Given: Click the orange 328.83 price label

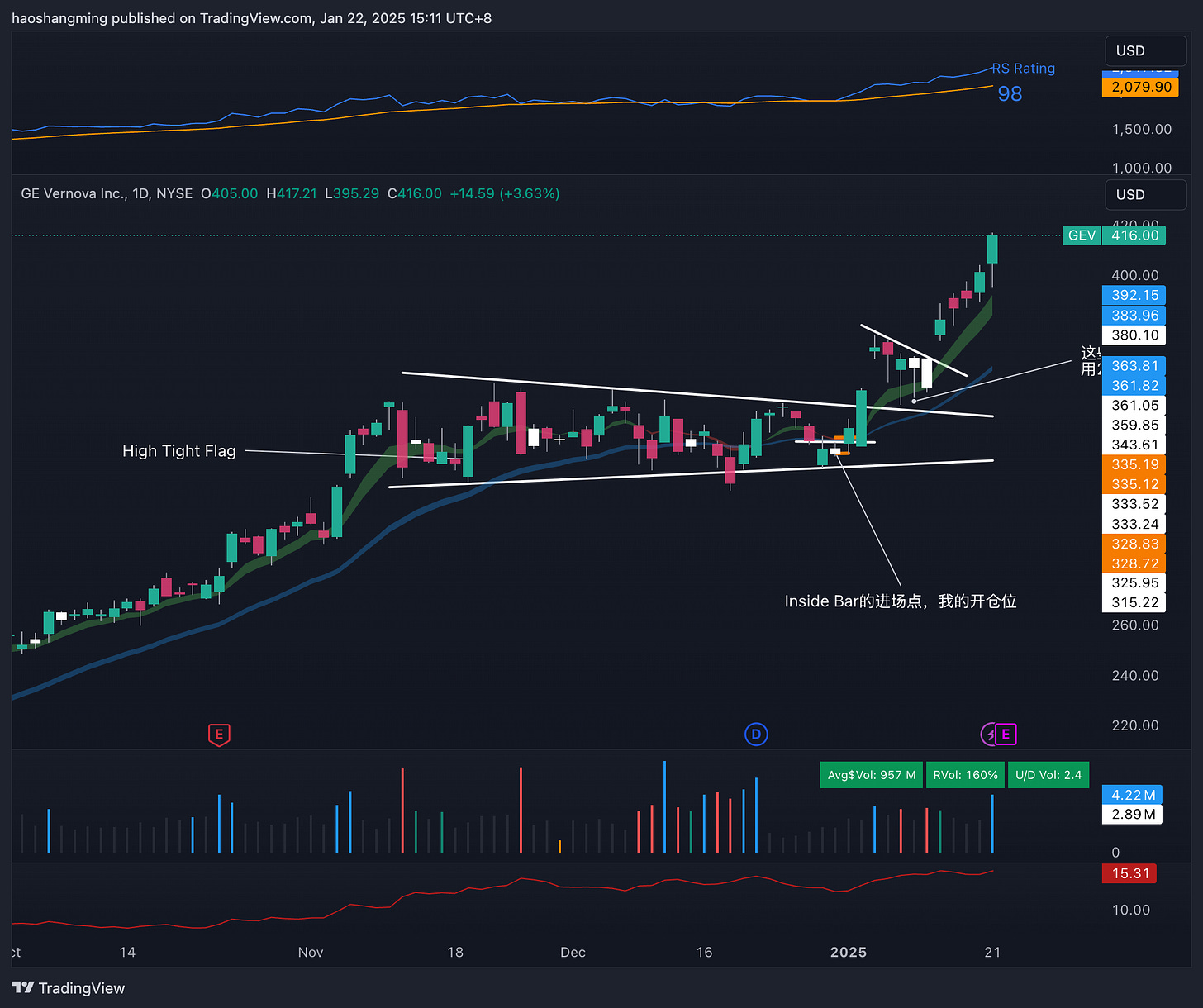Looking at the screenshot, I should (x=1134, y=544).
